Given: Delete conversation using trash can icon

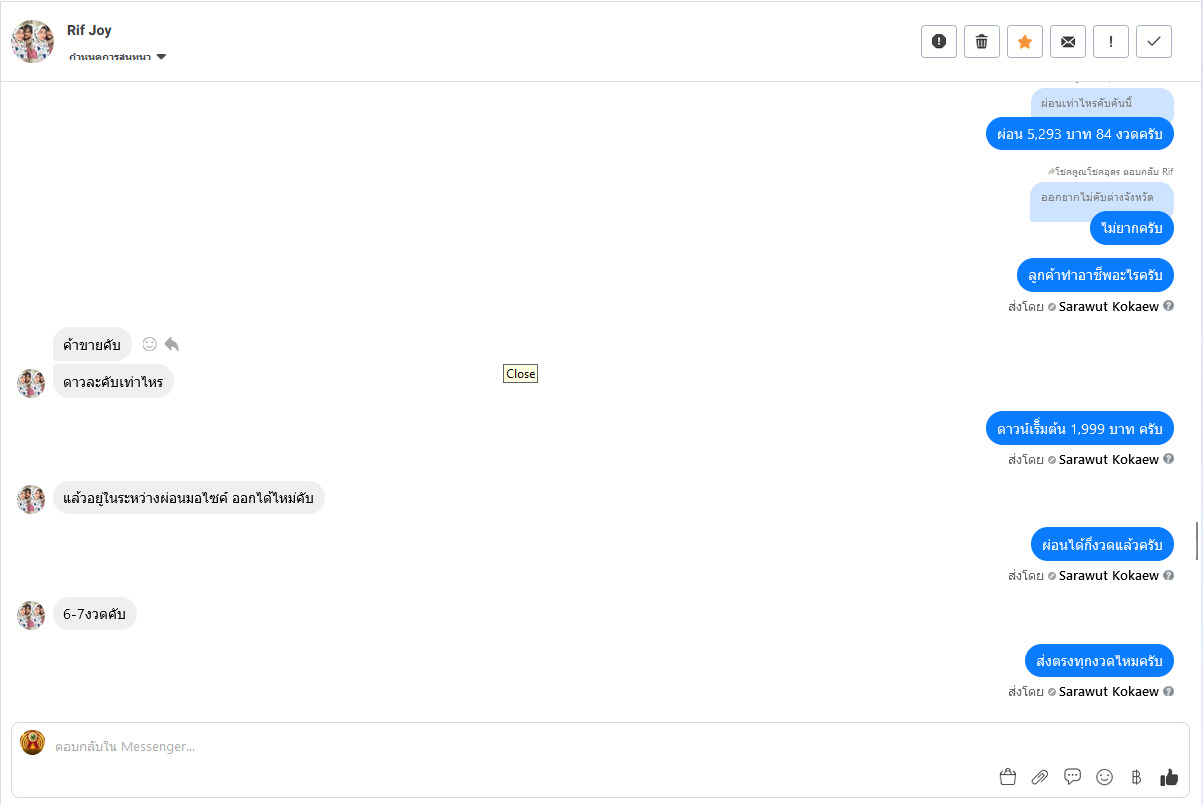Looking at the screenshot, I should click(981, 41).
